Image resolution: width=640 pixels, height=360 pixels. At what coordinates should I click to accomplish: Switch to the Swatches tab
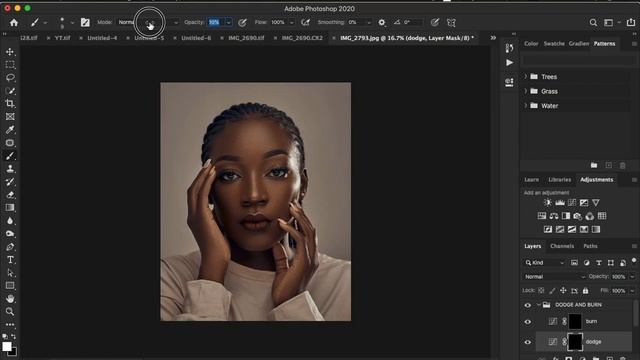coord(554,44)
